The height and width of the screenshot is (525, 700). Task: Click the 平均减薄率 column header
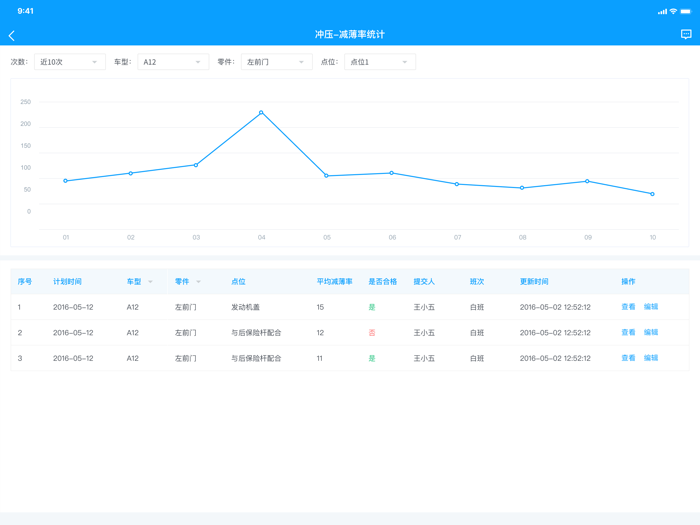pos(335,282)
